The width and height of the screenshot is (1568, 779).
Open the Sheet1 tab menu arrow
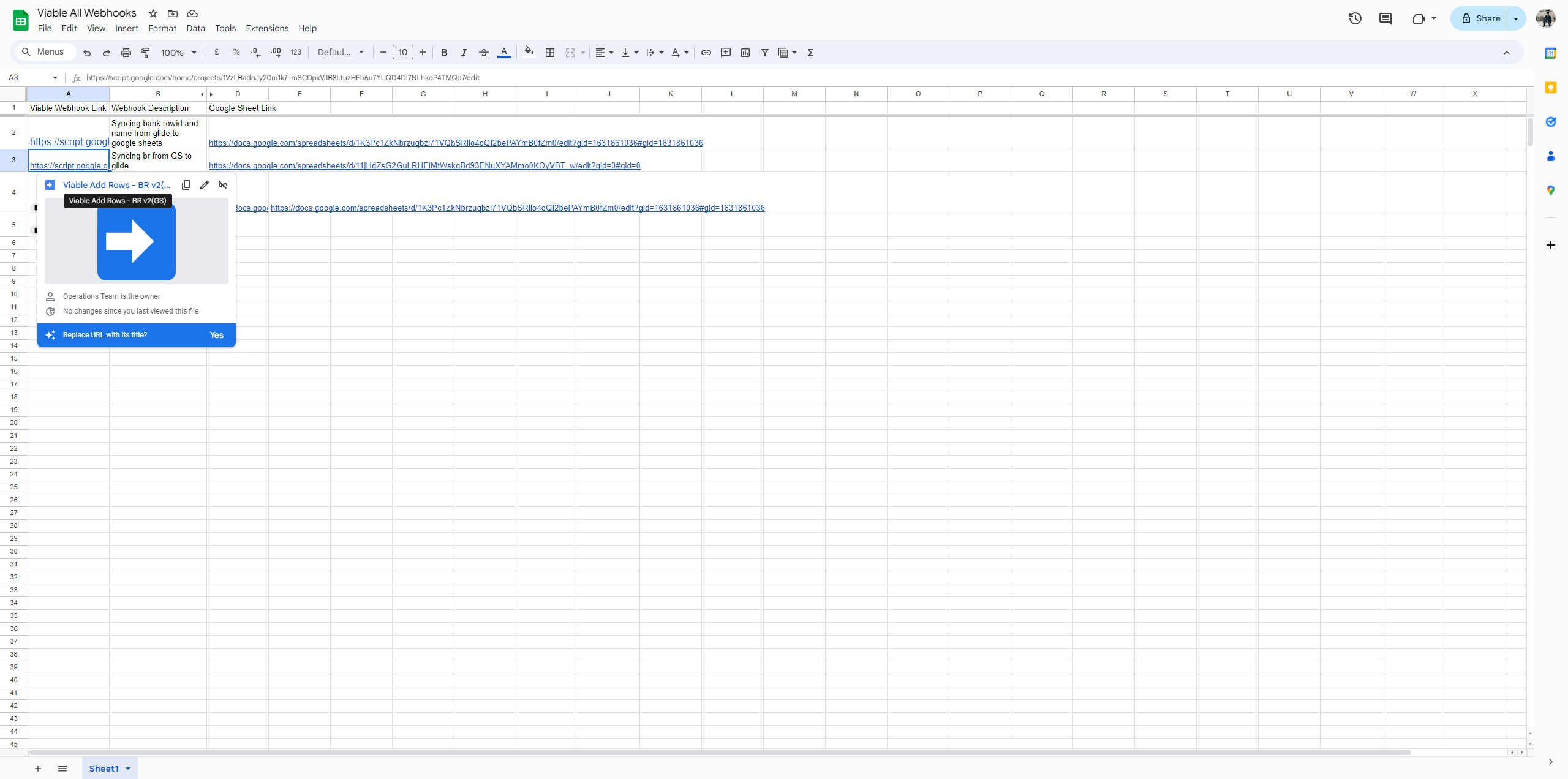[x=128, y=769]
